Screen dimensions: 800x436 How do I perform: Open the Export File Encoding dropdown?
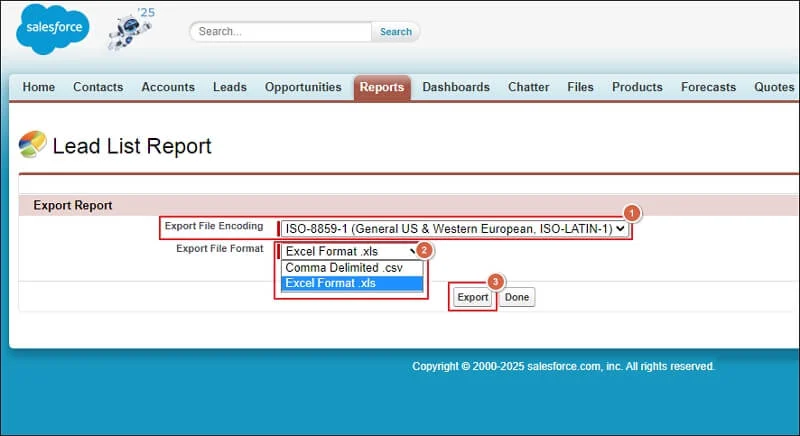click(x=454, y=229)
